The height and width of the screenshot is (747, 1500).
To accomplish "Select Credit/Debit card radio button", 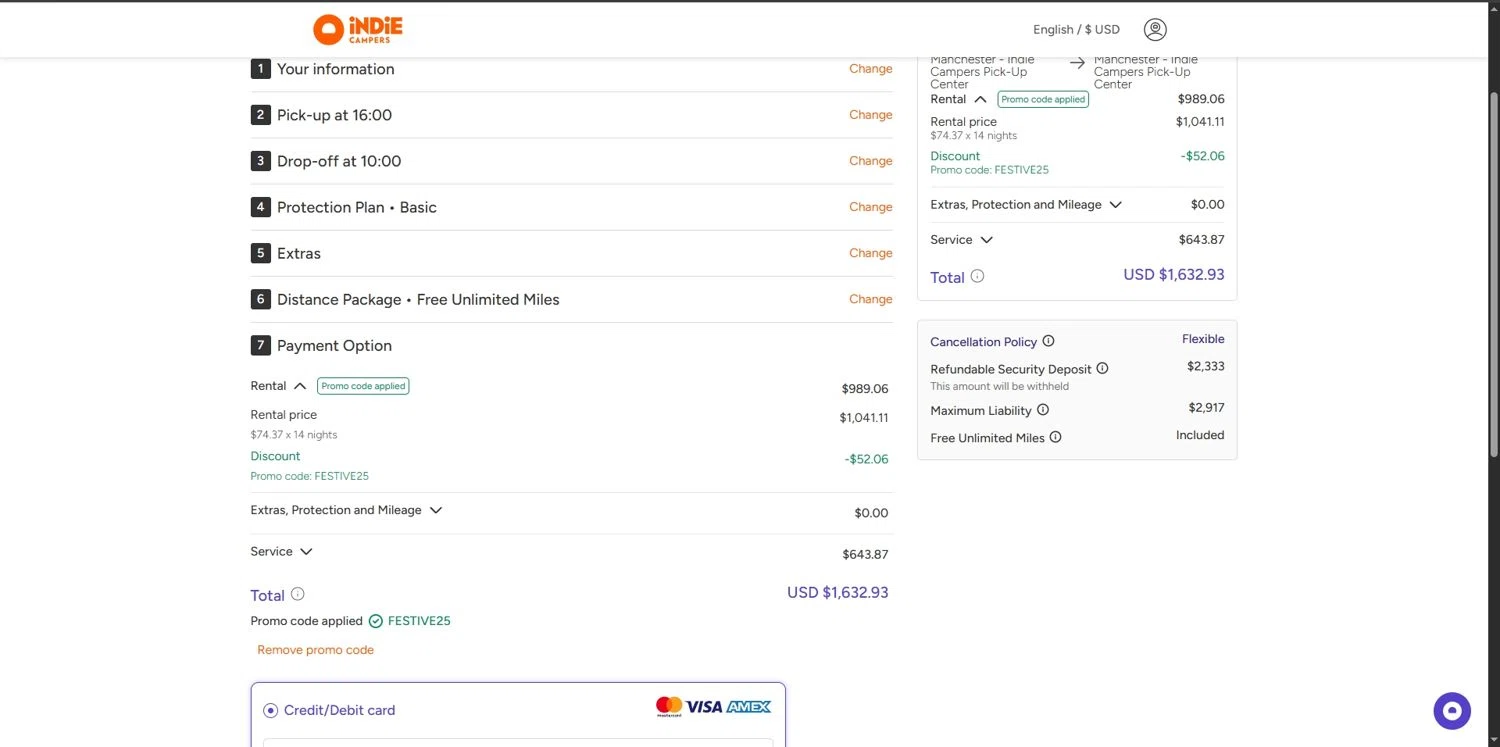I will coord(270,711).
